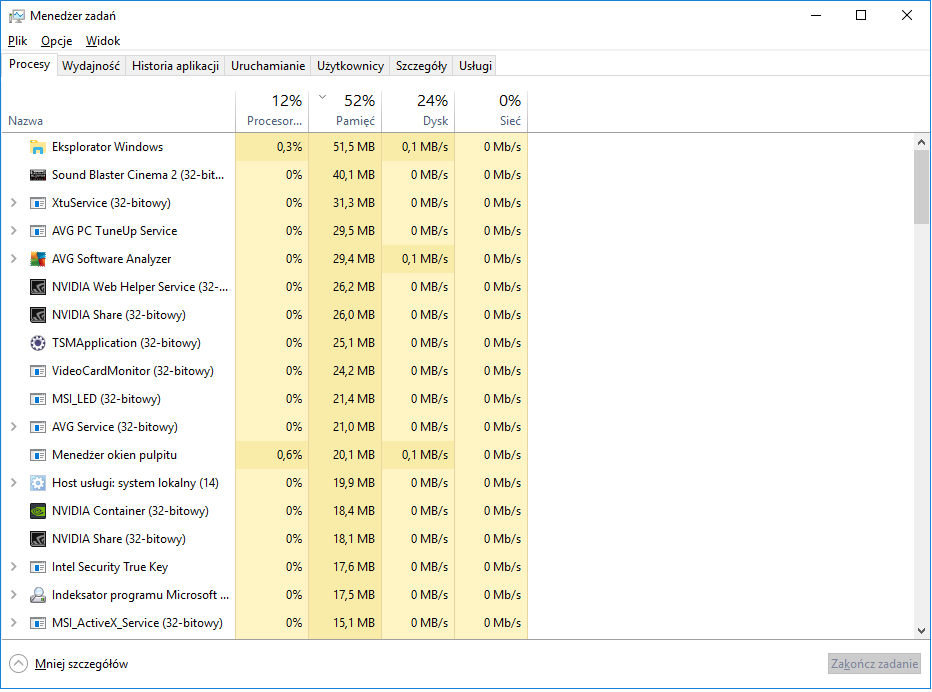Click the NVIDIA Share 18,1 MB icon
This screenshot has width=932, height=692.
[x=37, y=539]
